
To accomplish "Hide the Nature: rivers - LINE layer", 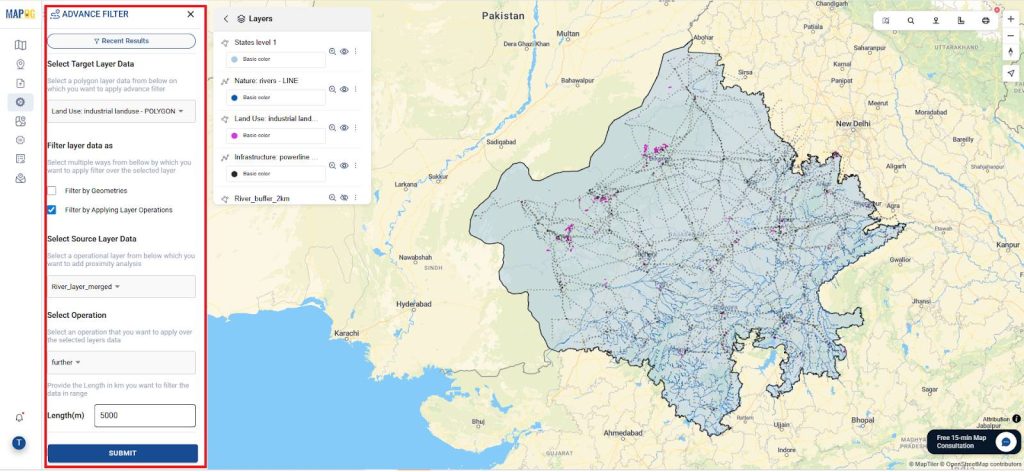I will (344, 89).
